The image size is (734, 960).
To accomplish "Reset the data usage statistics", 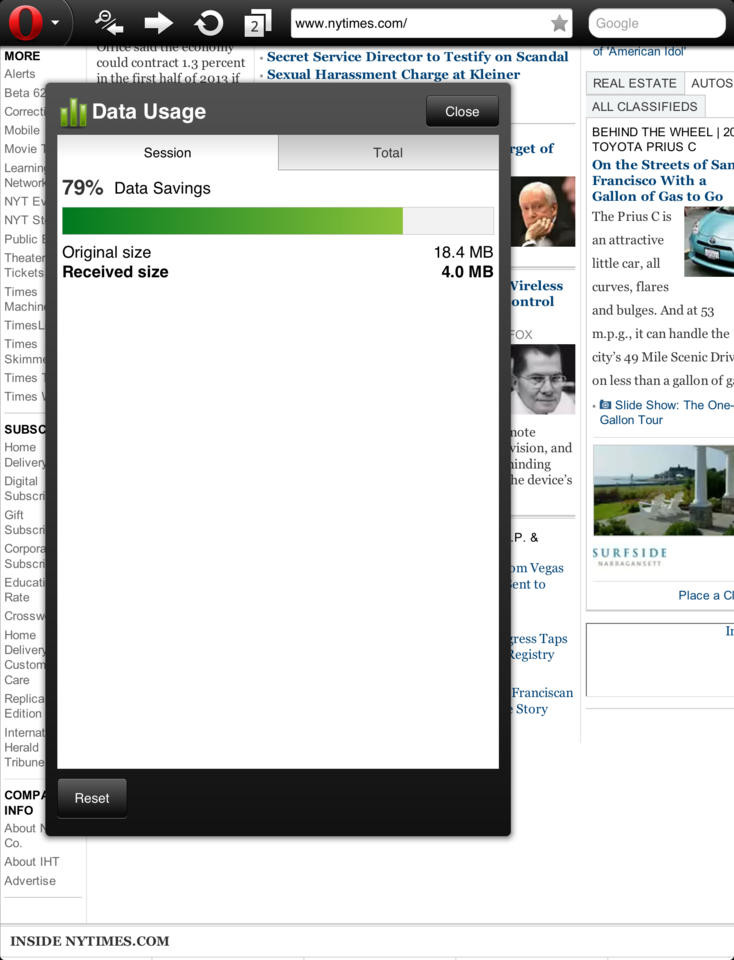I will tap(92, 798).
